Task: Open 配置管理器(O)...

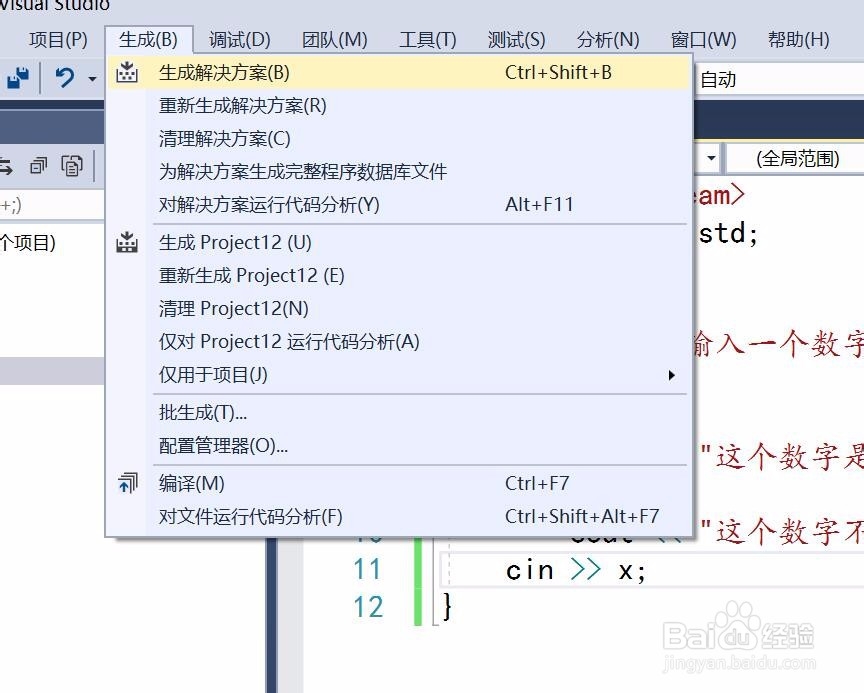Action: 399,445
